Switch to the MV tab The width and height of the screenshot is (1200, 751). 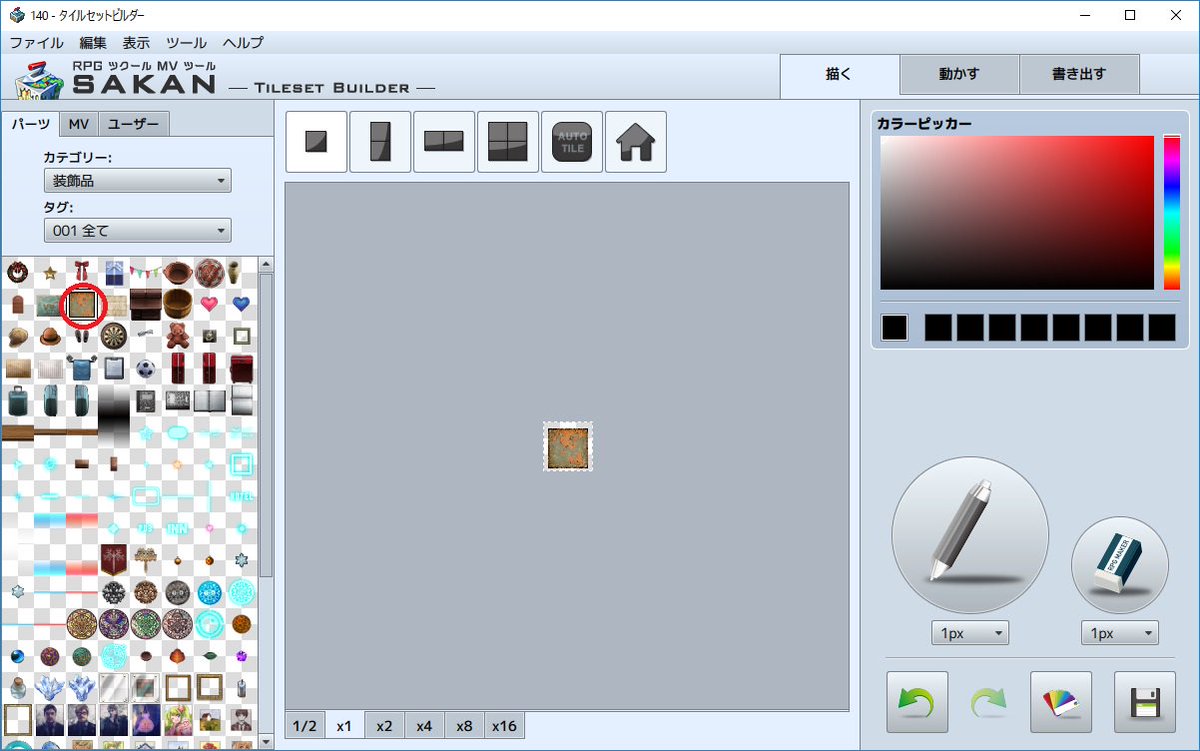79,124
